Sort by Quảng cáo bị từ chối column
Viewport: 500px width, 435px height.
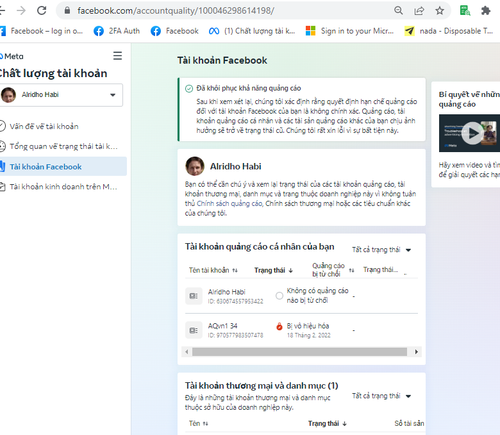click(333, 270)
